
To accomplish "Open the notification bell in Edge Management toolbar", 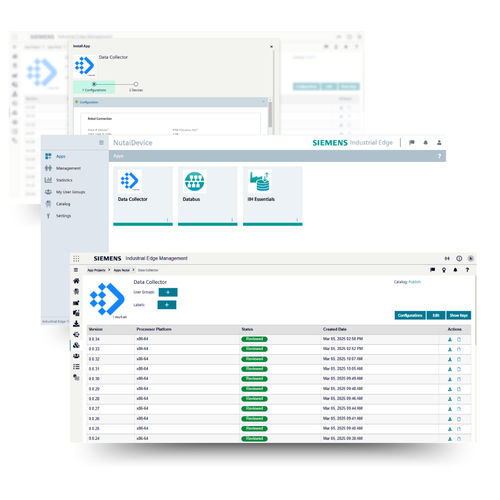I will tap(455, 270).
